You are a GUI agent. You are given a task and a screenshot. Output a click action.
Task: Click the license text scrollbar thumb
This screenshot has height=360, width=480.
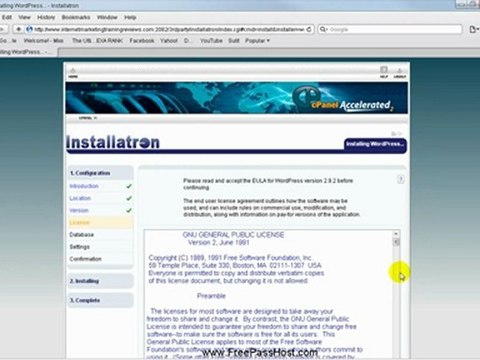pyautogui.click(x=396, y=242)
